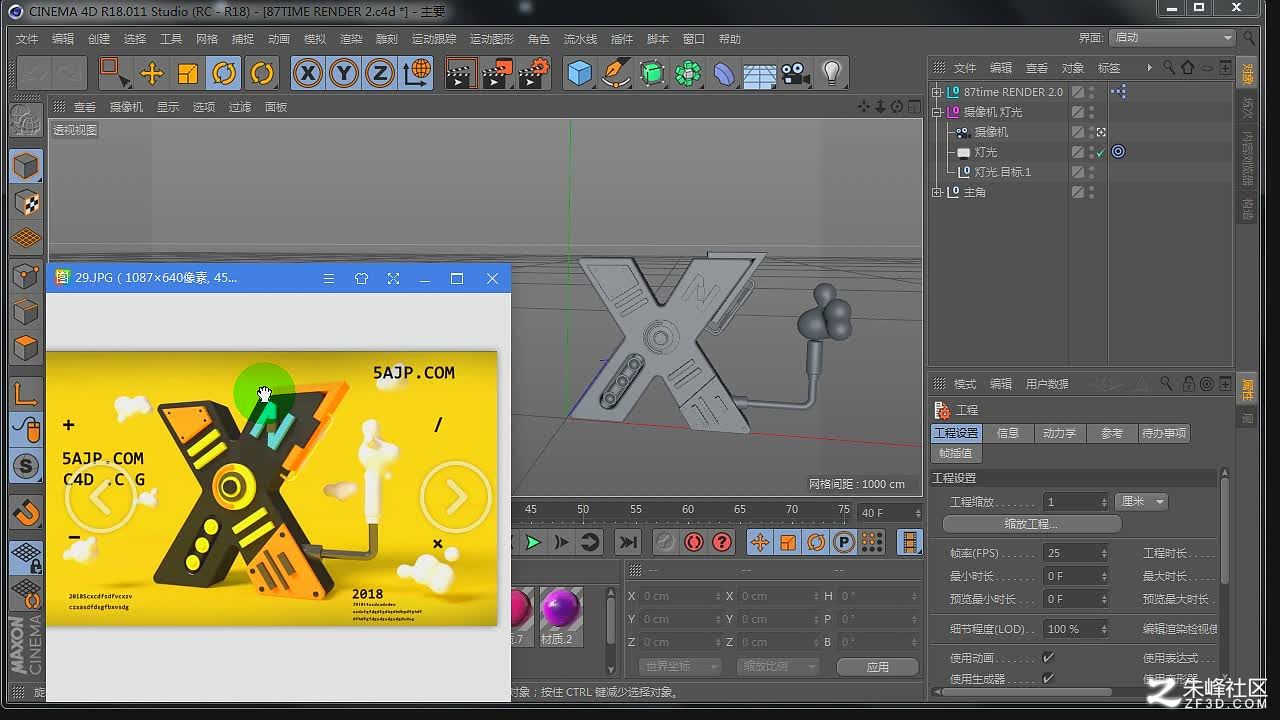Click the 缩放工程 button

pyautogui.click(x=1032, y=524)
